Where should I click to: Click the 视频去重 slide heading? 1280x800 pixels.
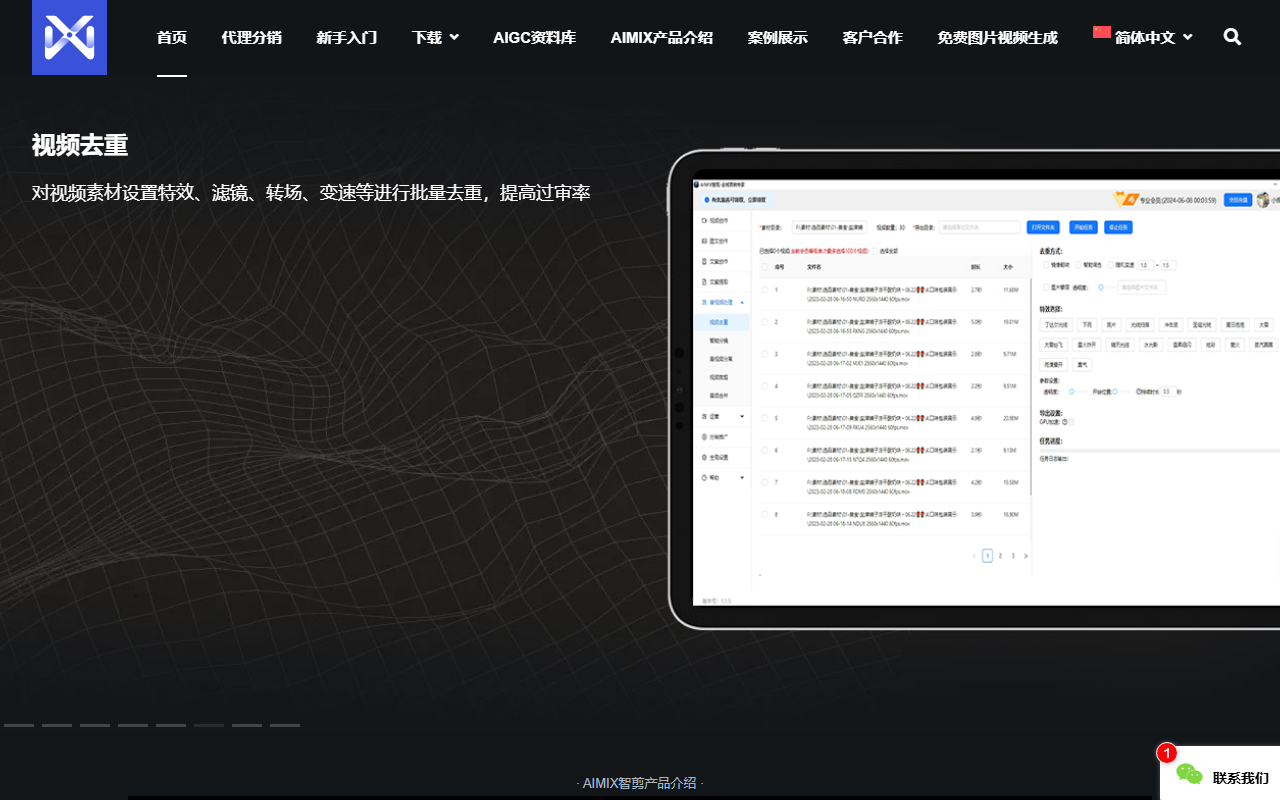pos(80,145)
